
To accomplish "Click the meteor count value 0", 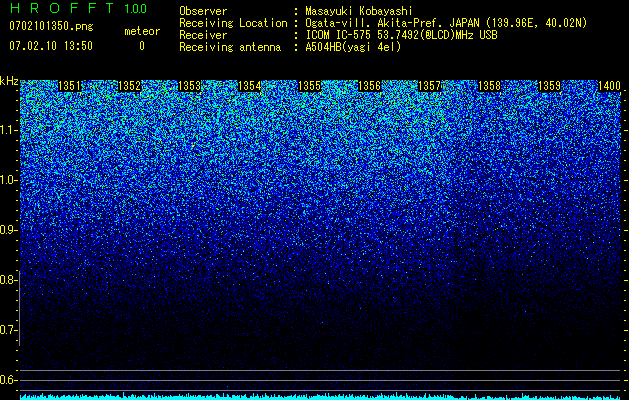I will 142,46.
